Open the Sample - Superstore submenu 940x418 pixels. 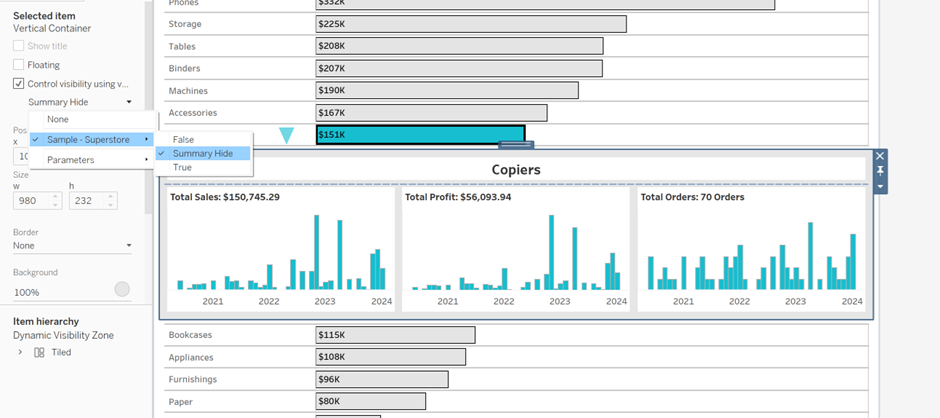[x=92, y=140]
